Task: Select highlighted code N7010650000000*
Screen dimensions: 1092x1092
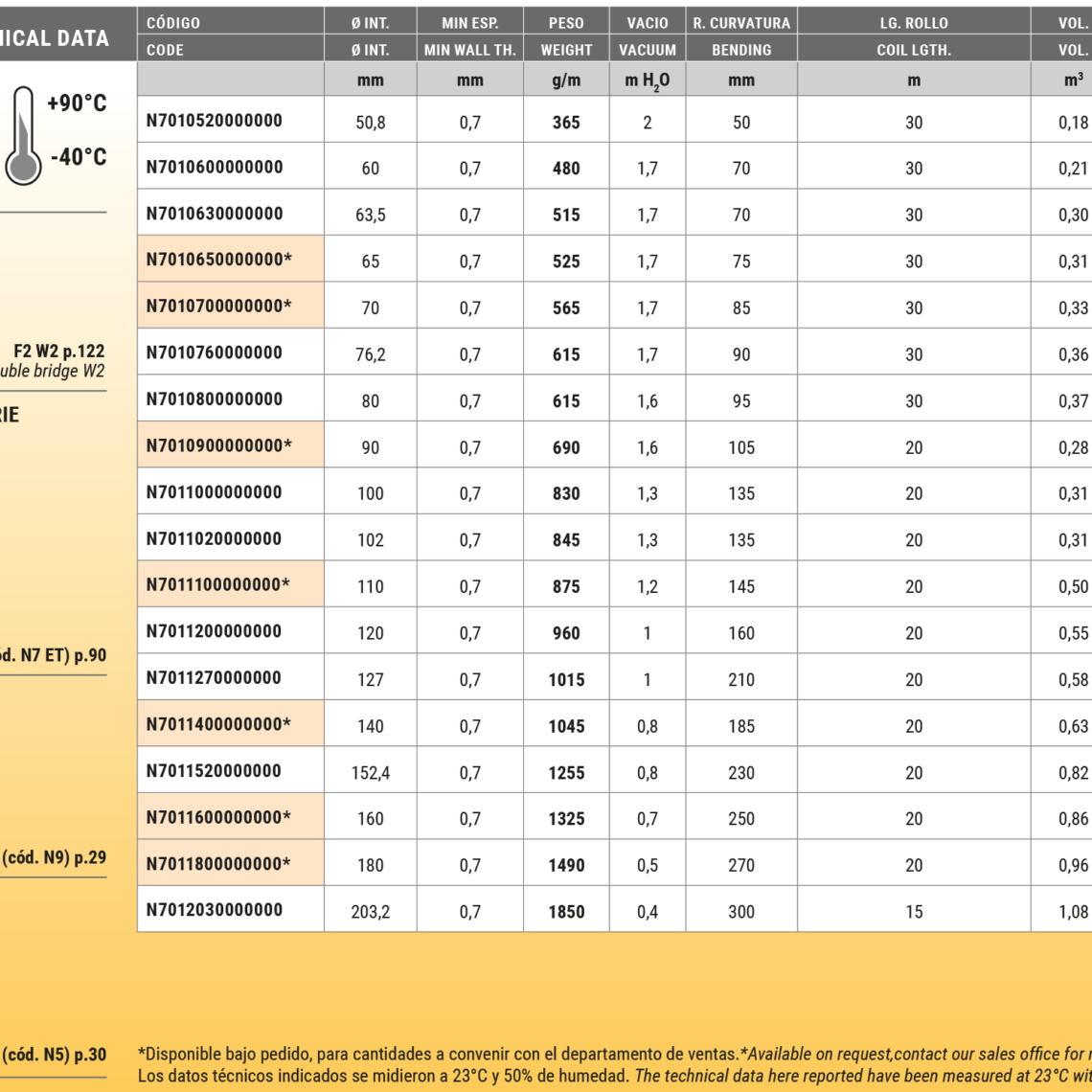Action: point(218,260)
